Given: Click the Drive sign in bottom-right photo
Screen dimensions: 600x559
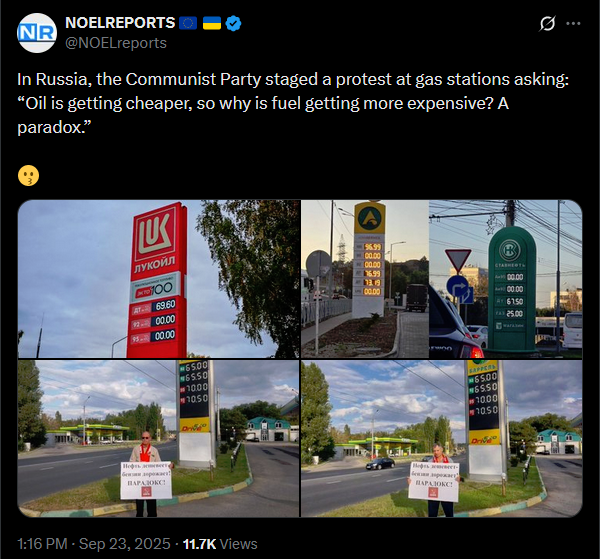Looking at the screenshot, I should point(484,438).
